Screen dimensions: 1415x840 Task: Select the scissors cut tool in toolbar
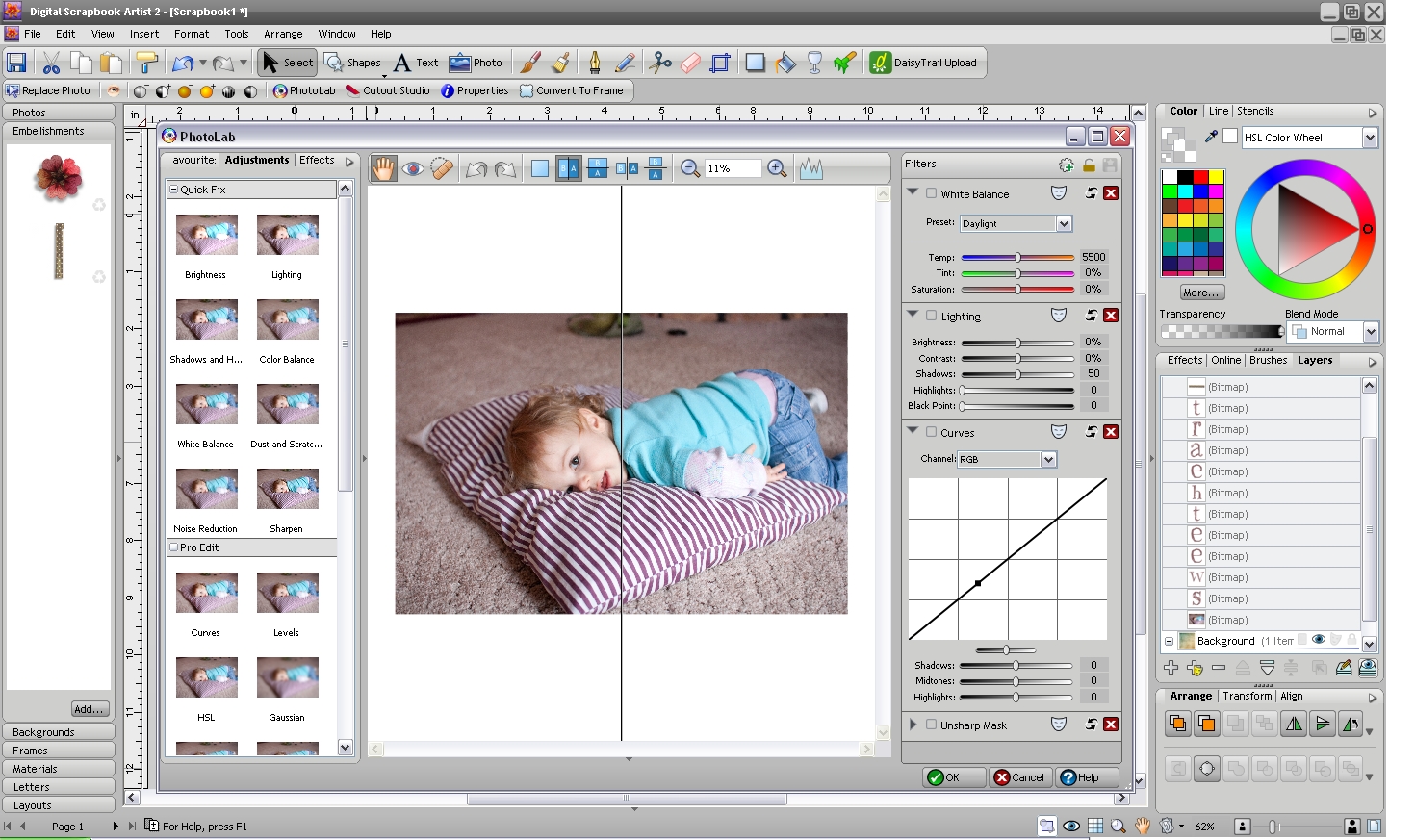660,63
